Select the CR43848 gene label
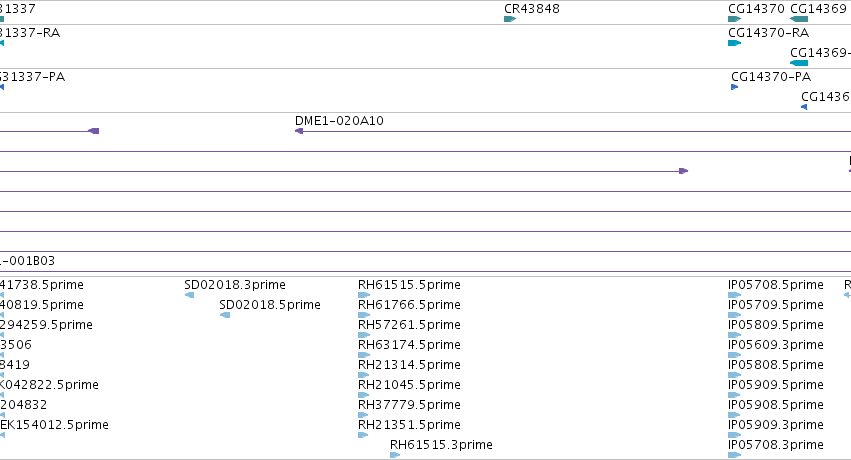 click(532, 9)
